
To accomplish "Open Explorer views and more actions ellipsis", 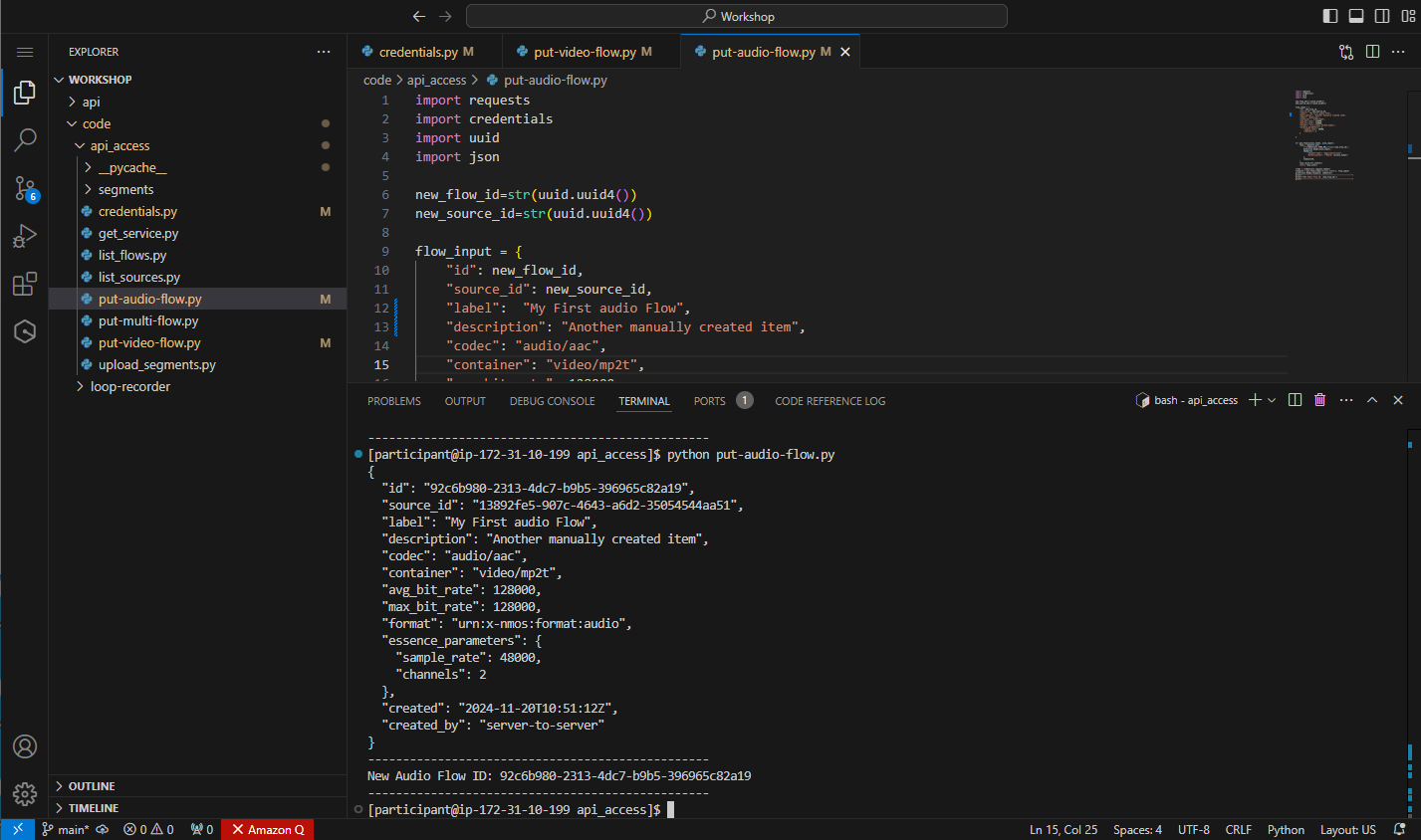I will 324,52.
